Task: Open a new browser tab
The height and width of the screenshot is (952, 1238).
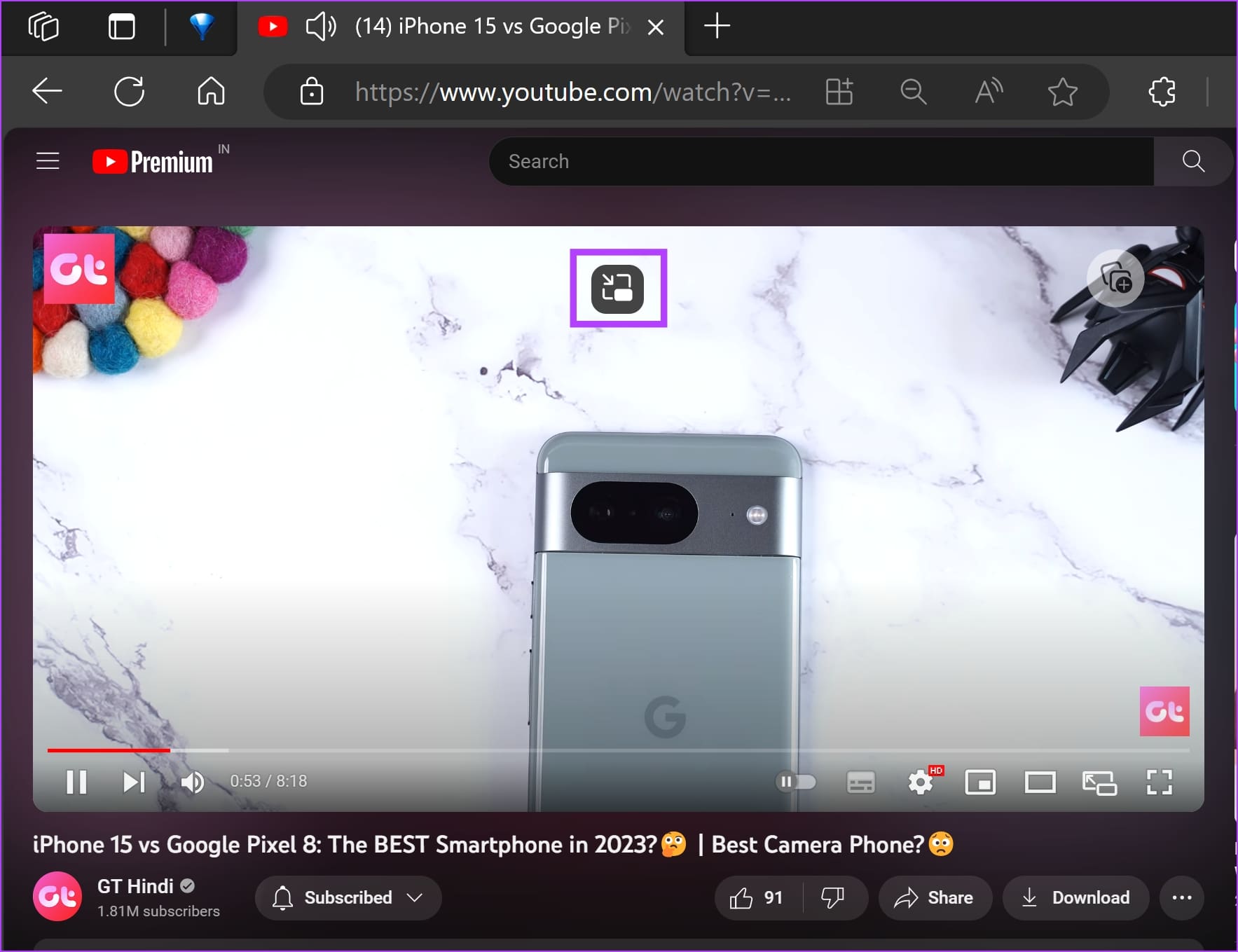Action: 717,27
